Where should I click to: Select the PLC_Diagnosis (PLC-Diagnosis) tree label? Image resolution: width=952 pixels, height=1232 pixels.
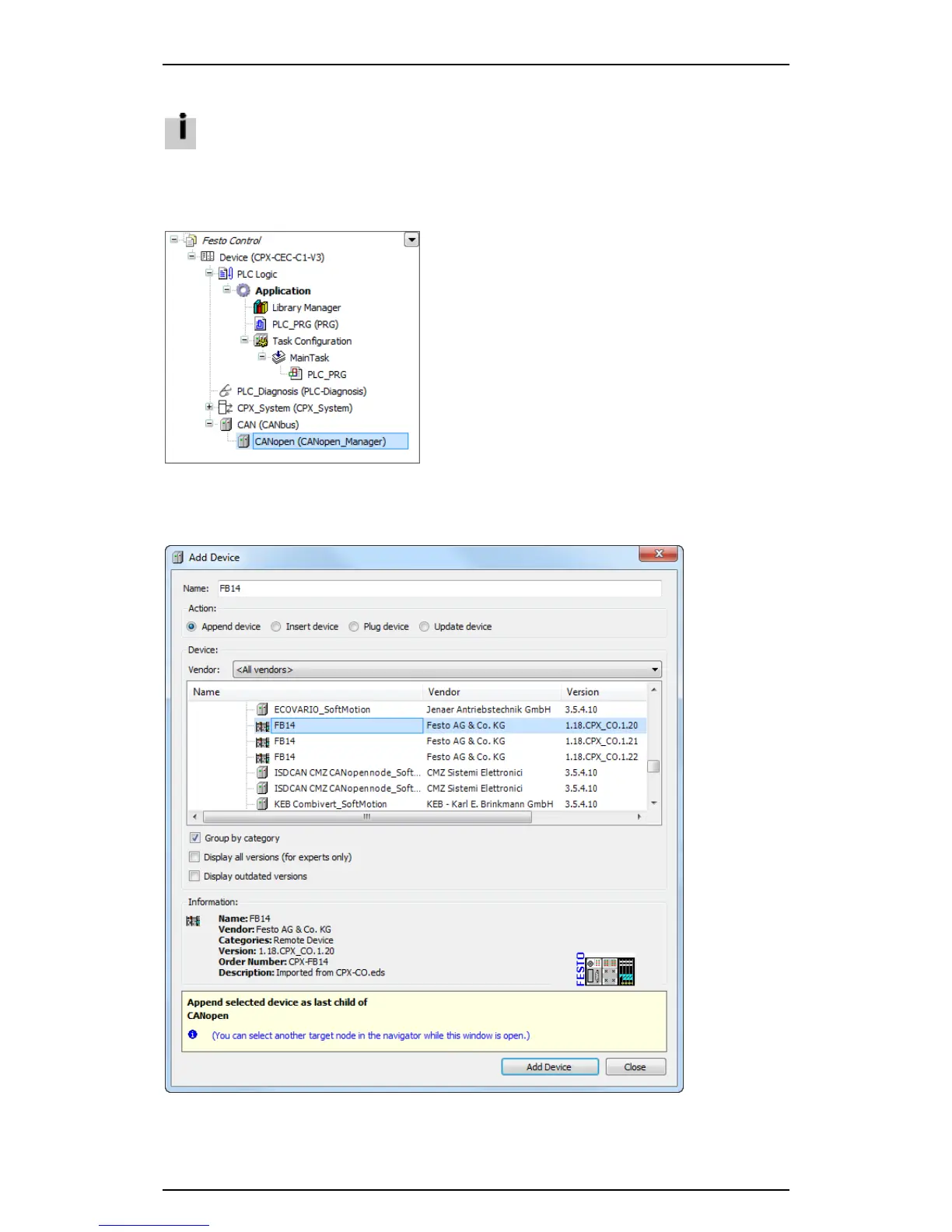[x=302, y=391]
